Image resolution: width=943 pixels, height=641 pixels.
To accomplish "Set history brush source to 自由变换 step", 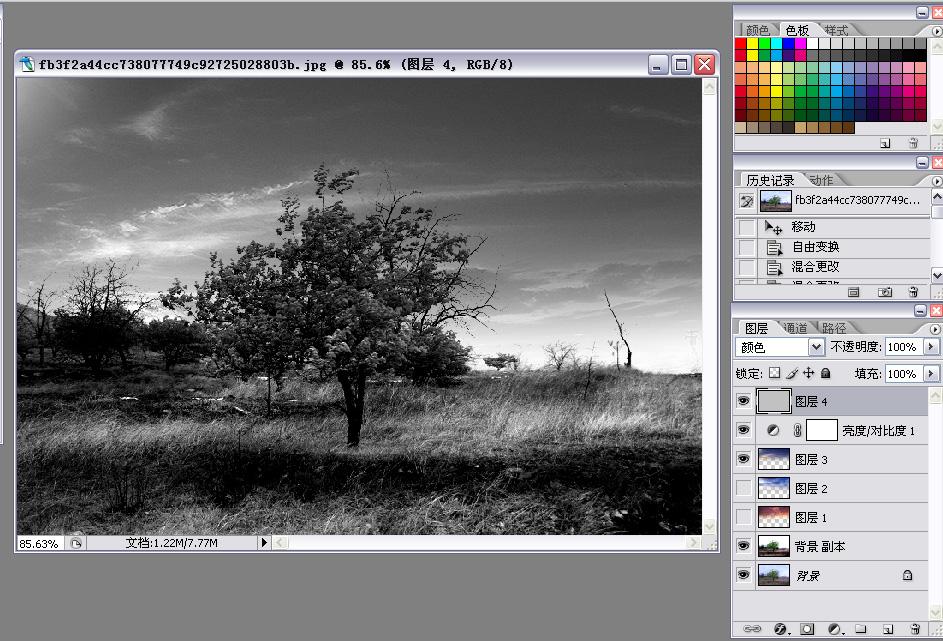I will pyautogui.click(x=746, y=247).
